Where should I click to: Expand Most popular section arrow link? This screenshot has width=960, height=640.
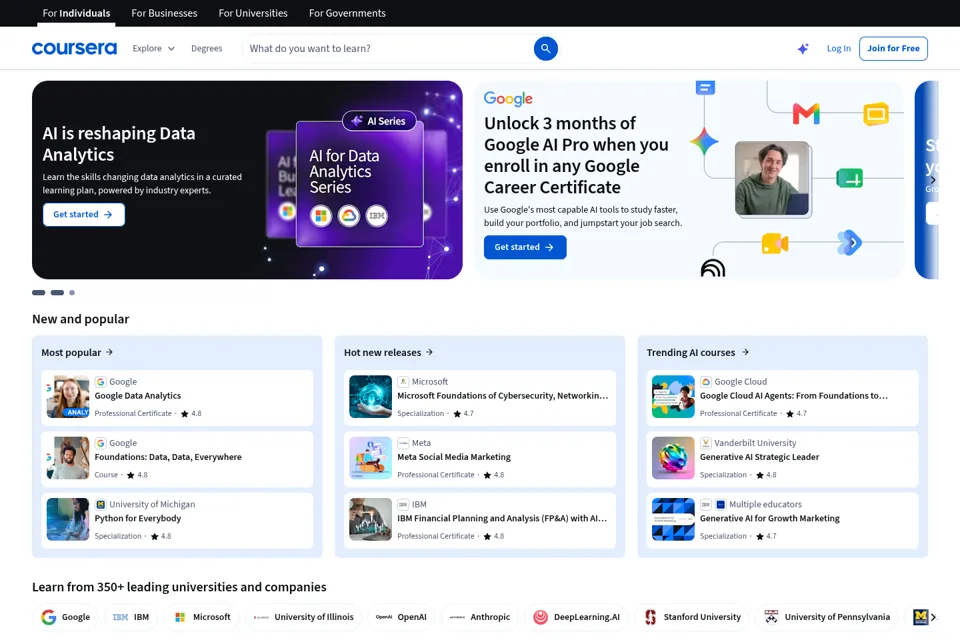point(77,352)
